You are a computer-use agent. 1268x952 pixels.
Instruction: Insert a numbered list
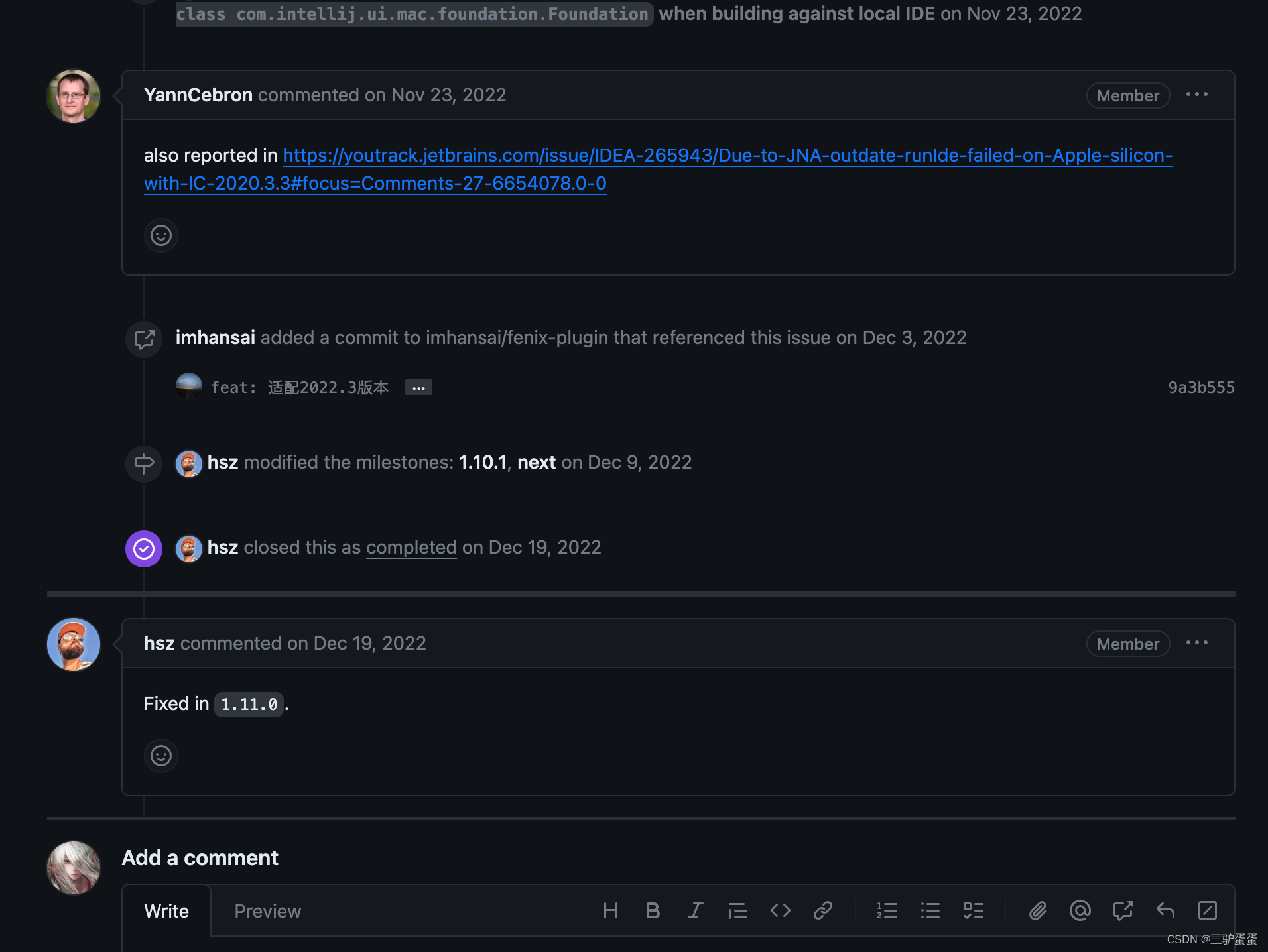tap(887, 910)
